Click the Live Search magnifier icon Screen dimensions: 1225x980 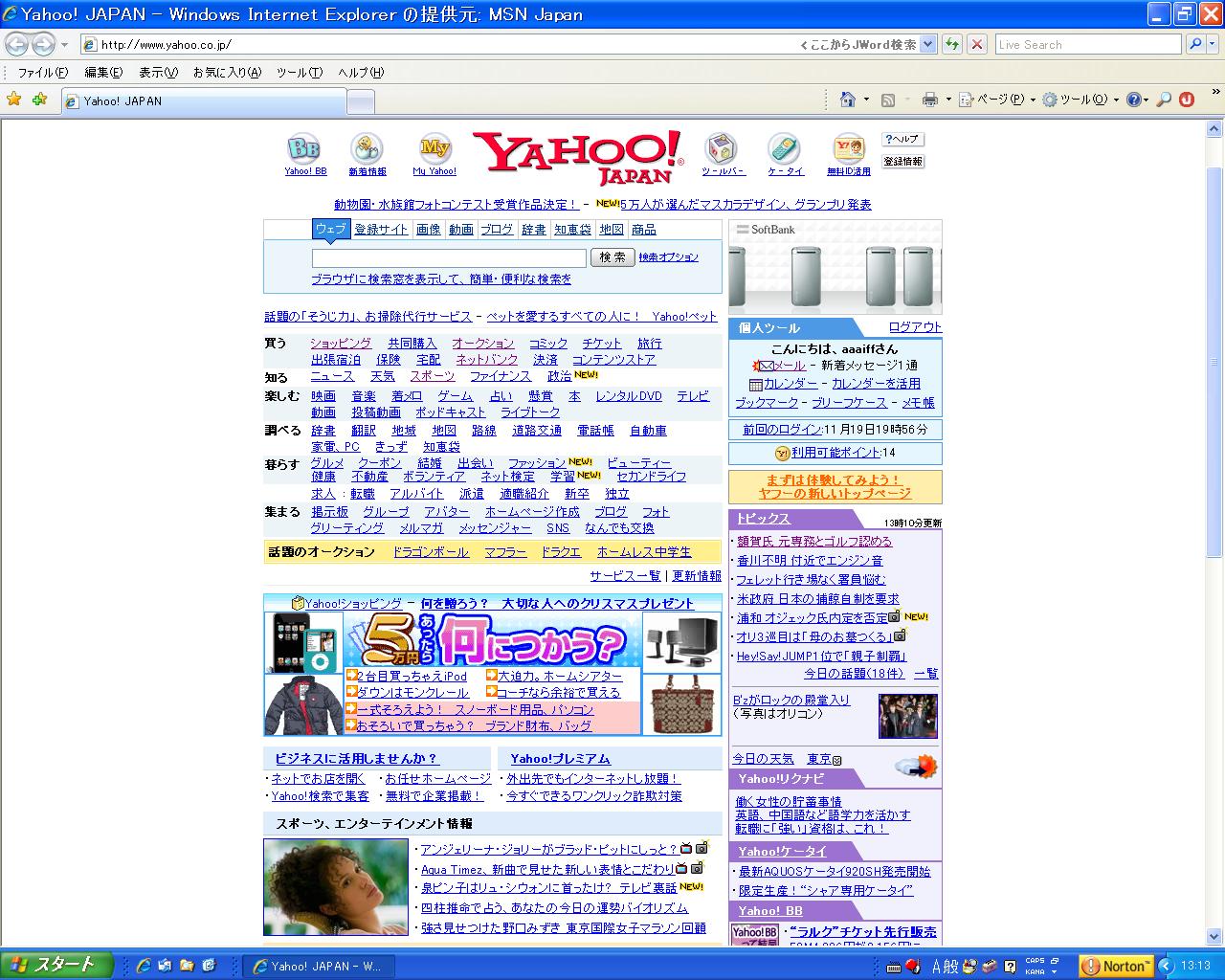click(x=1195, y=44)
